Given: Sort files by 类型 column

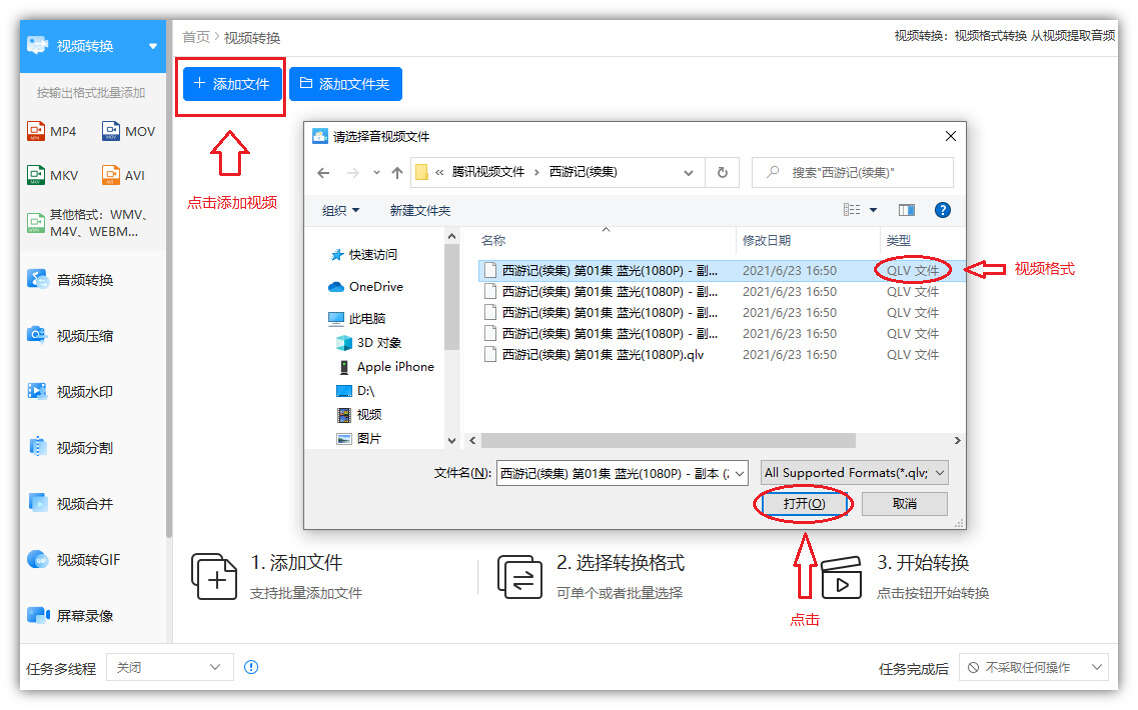Looking at the screenshot, I should pyautogui.click(x=898, y=240).
